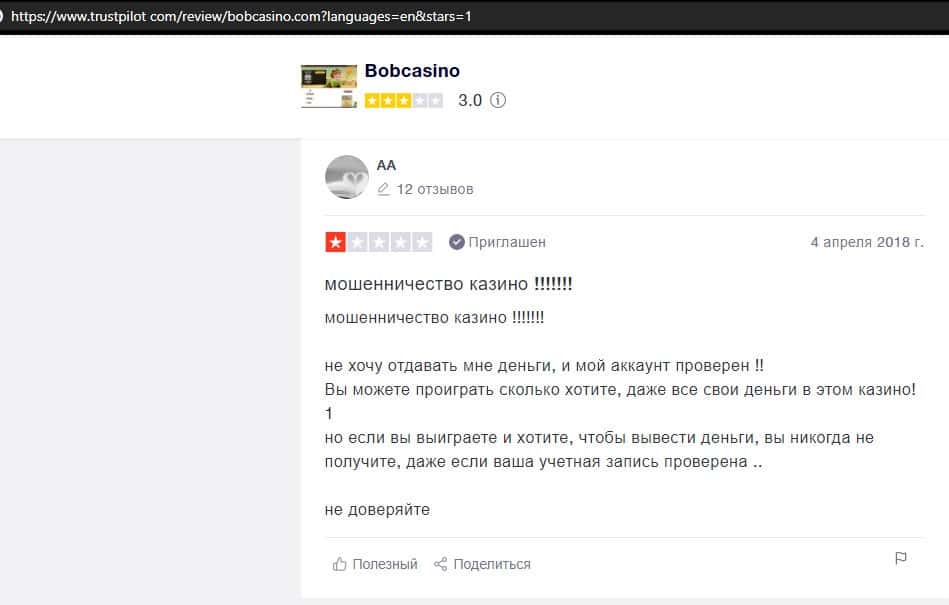Open the Bobcasino company title link

click(x=412, y=71)
